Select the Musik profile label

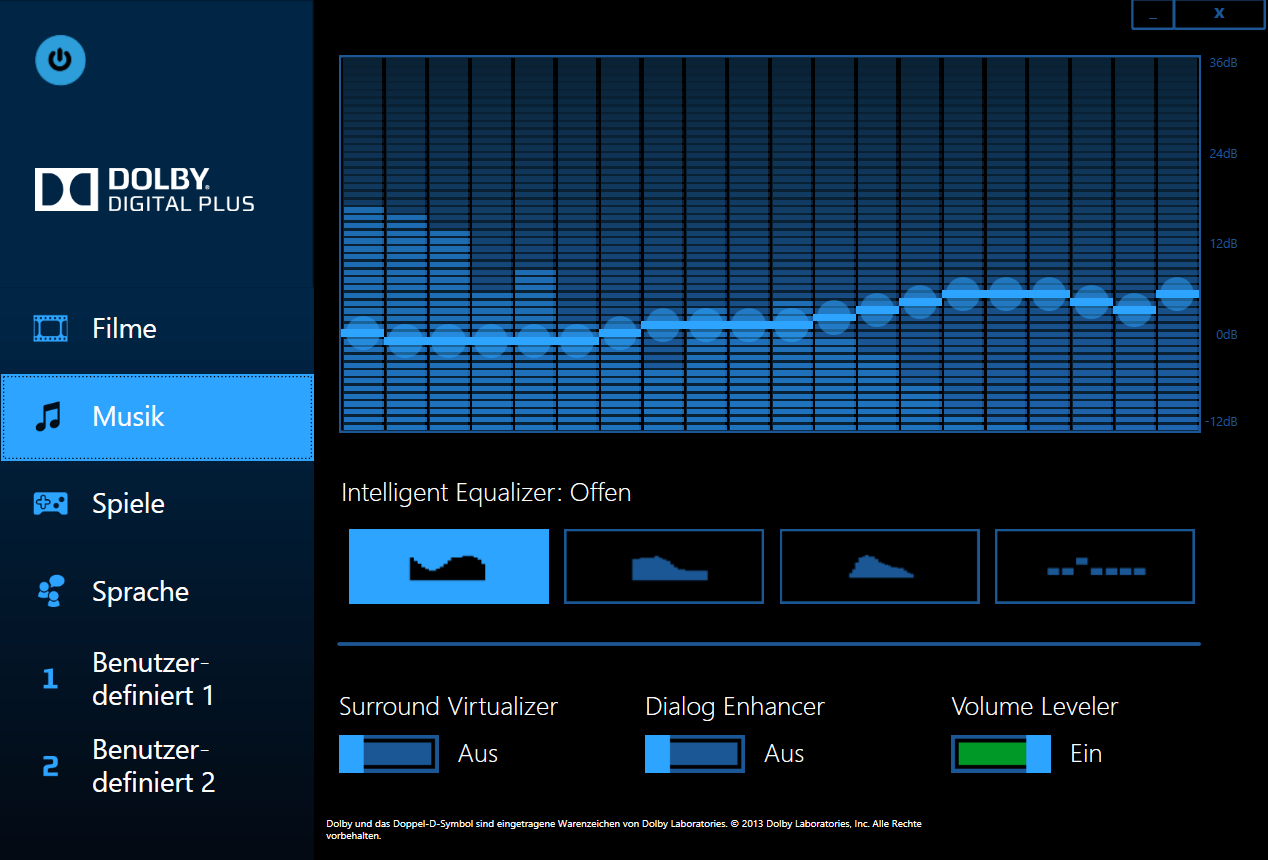point(128,416)
